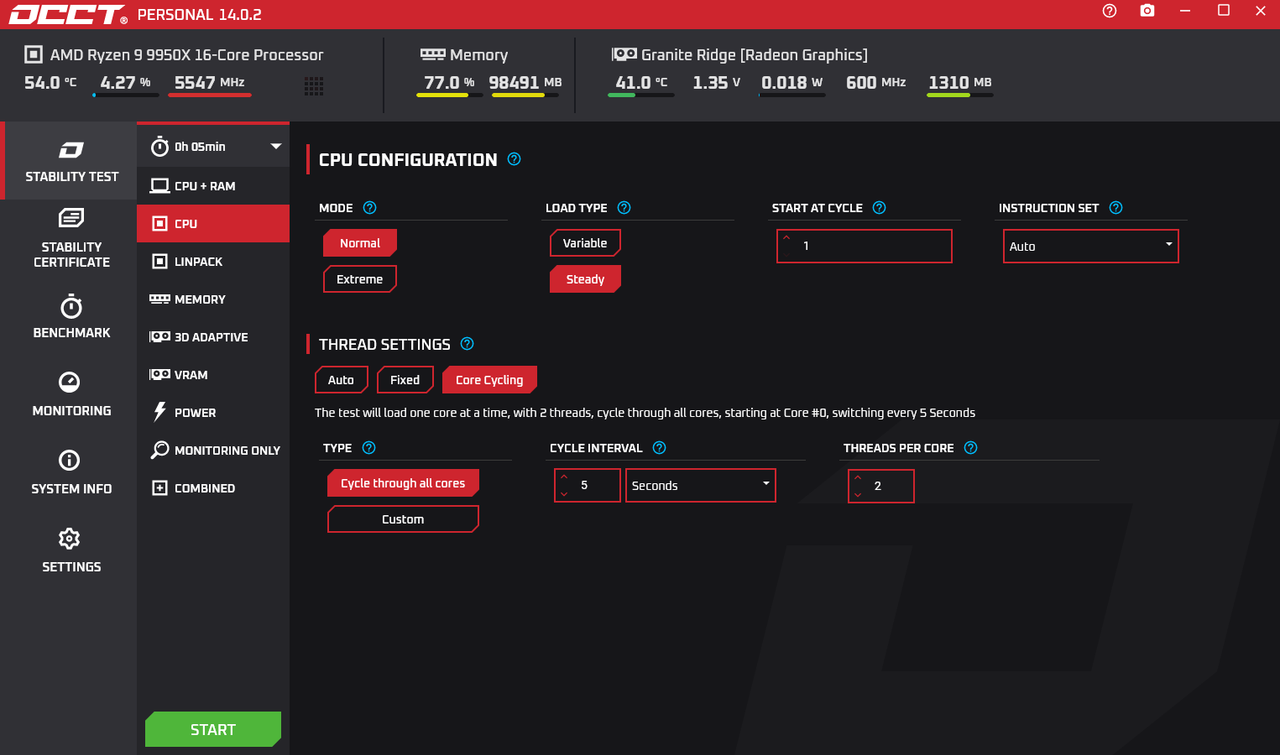This screenshot has height=755, width=1280.
Task: Open the Settings section
Action: (x=71, y=551)
